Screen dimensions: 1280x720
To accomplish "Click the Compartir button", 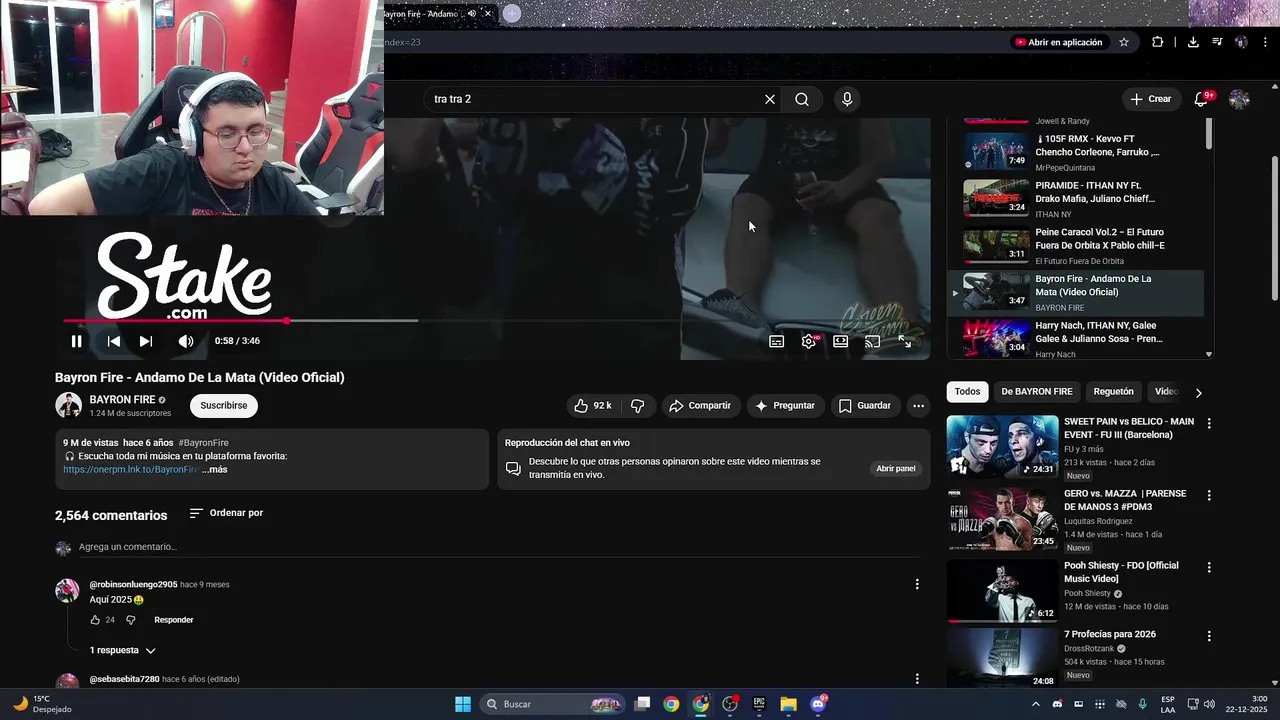I will click(700, 405).
